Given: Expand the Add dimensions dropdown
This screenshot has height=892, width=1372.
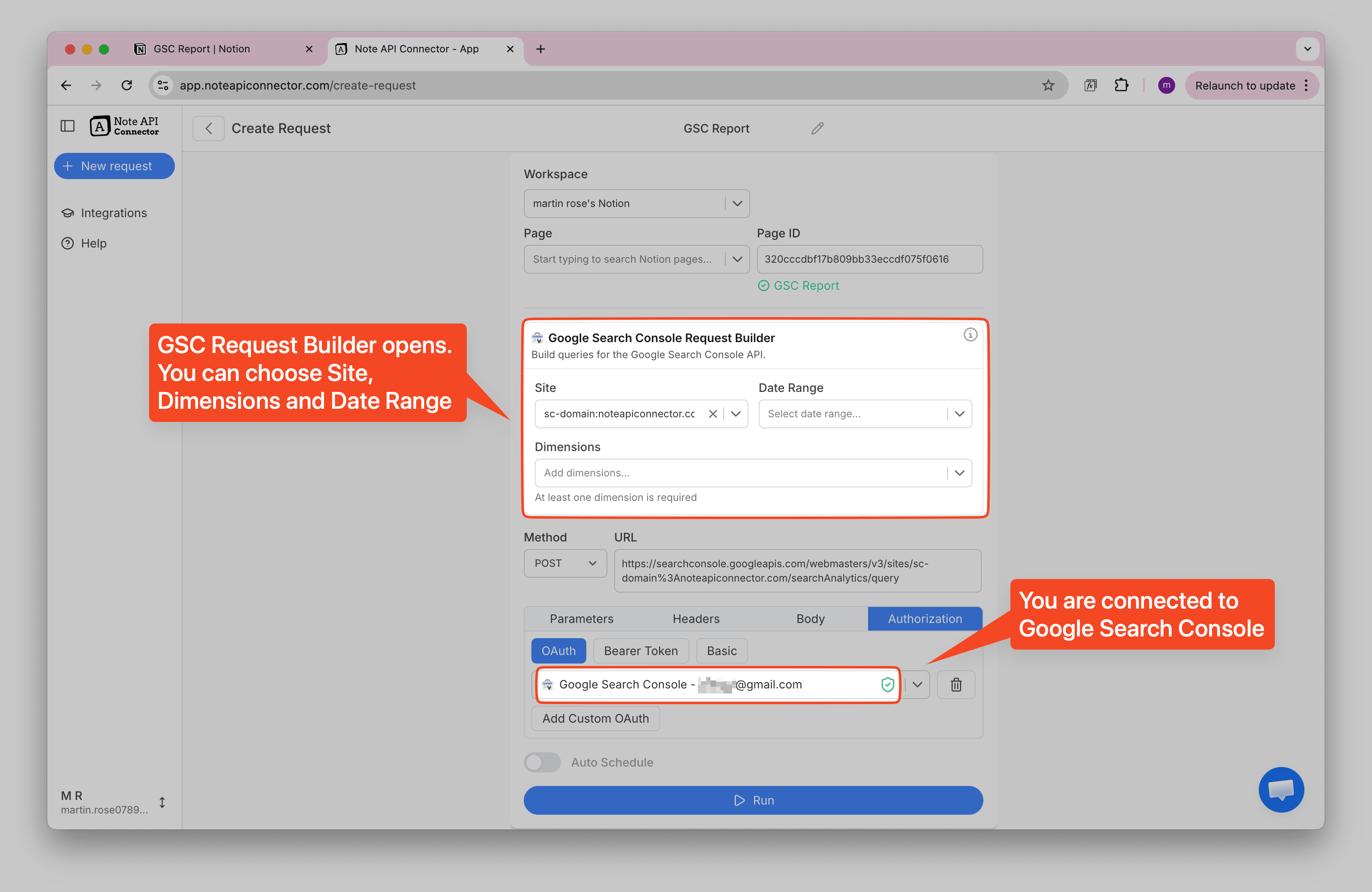Looking at the screenshot, I should (x=959, y=473).
